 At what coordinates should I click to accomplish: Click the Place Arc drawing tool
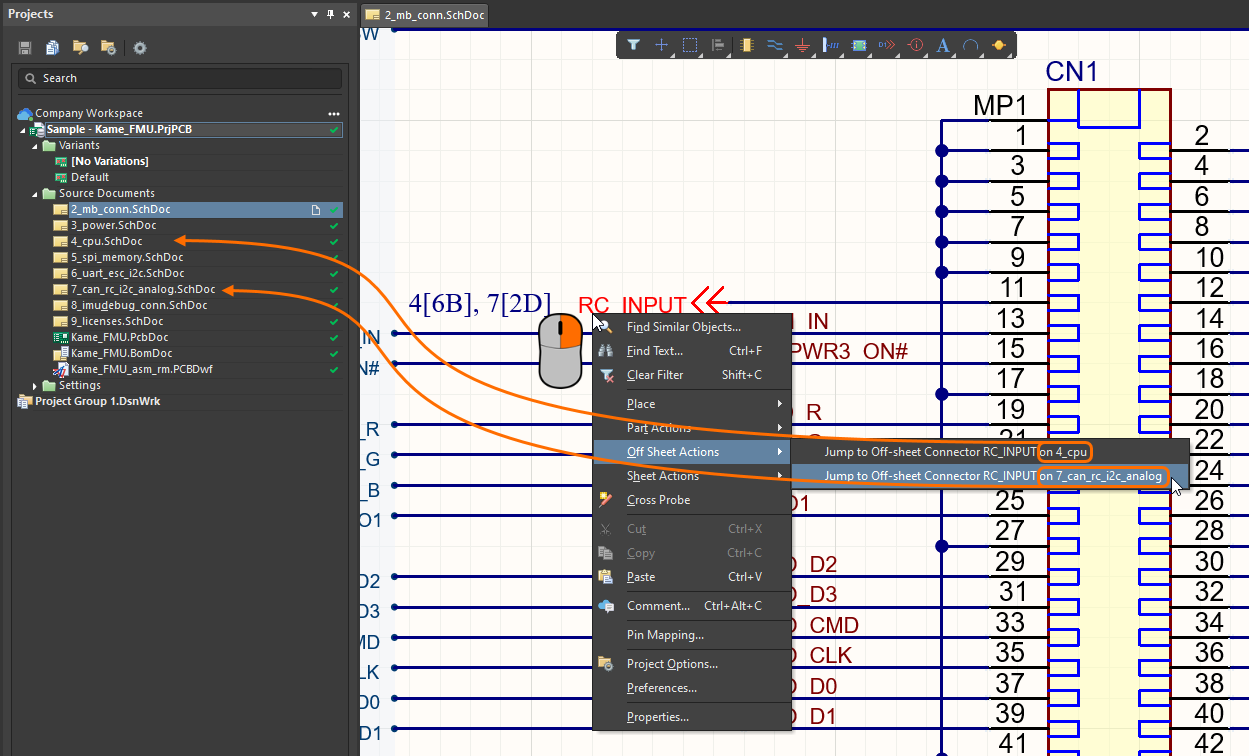970,45
